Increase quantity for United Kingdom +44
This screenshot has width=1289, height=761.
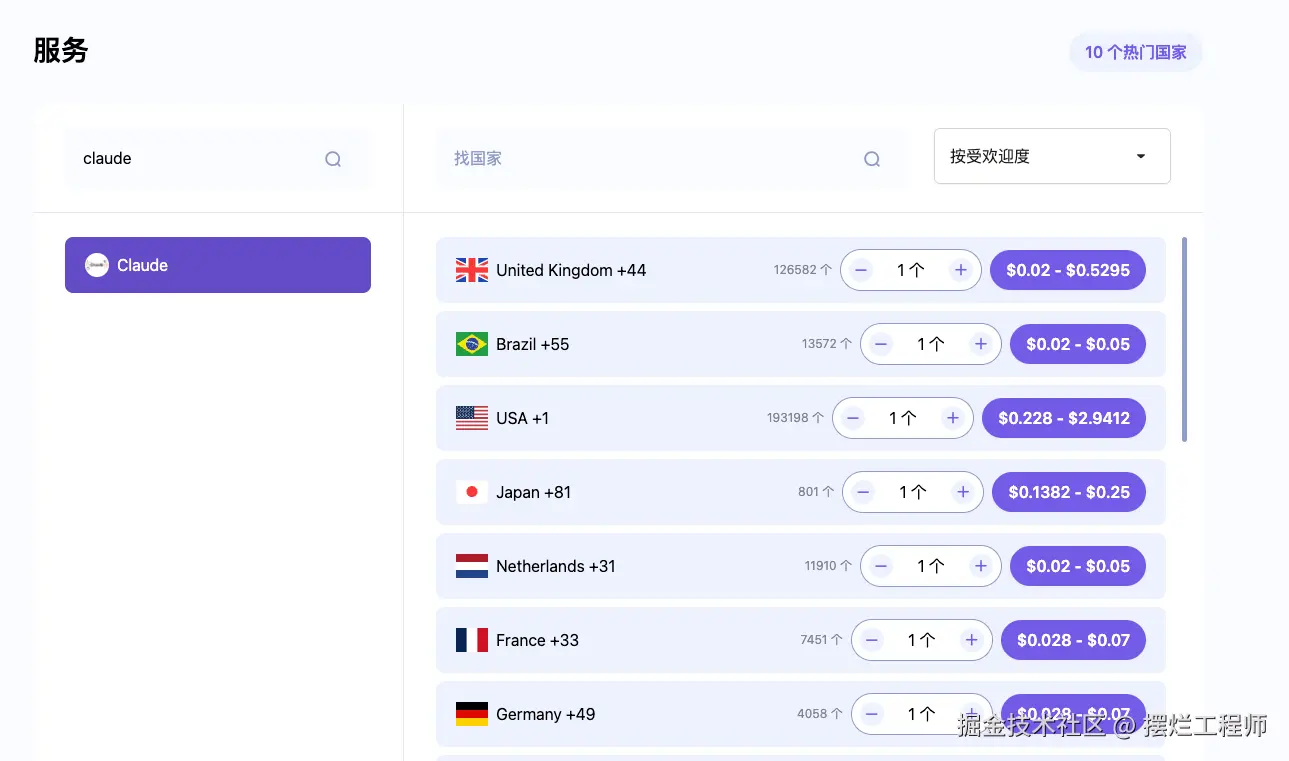[961, 270]
